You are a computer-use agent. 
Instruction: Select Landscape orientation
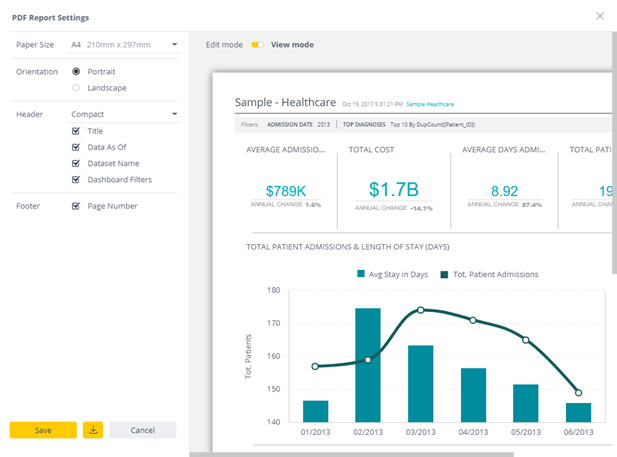click(76, 88)
